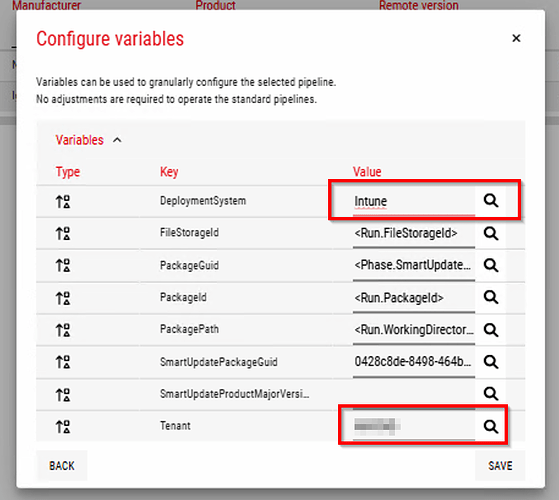Go back using the BACK button

coord(62,466)
